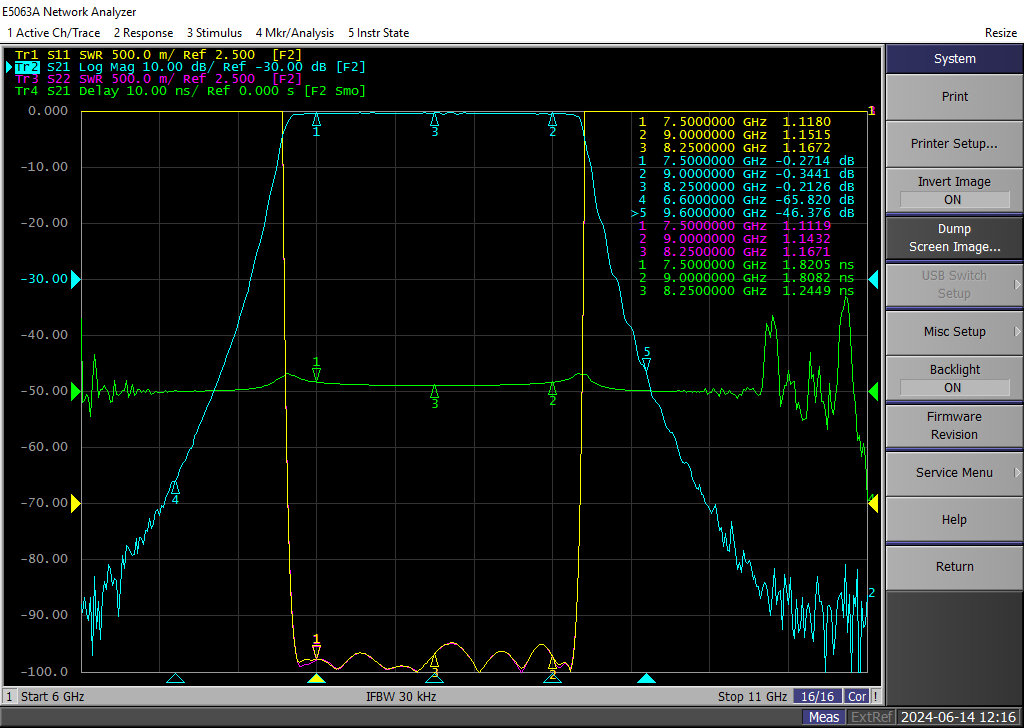Expand the Service Menu submenu

coord(953,472)
